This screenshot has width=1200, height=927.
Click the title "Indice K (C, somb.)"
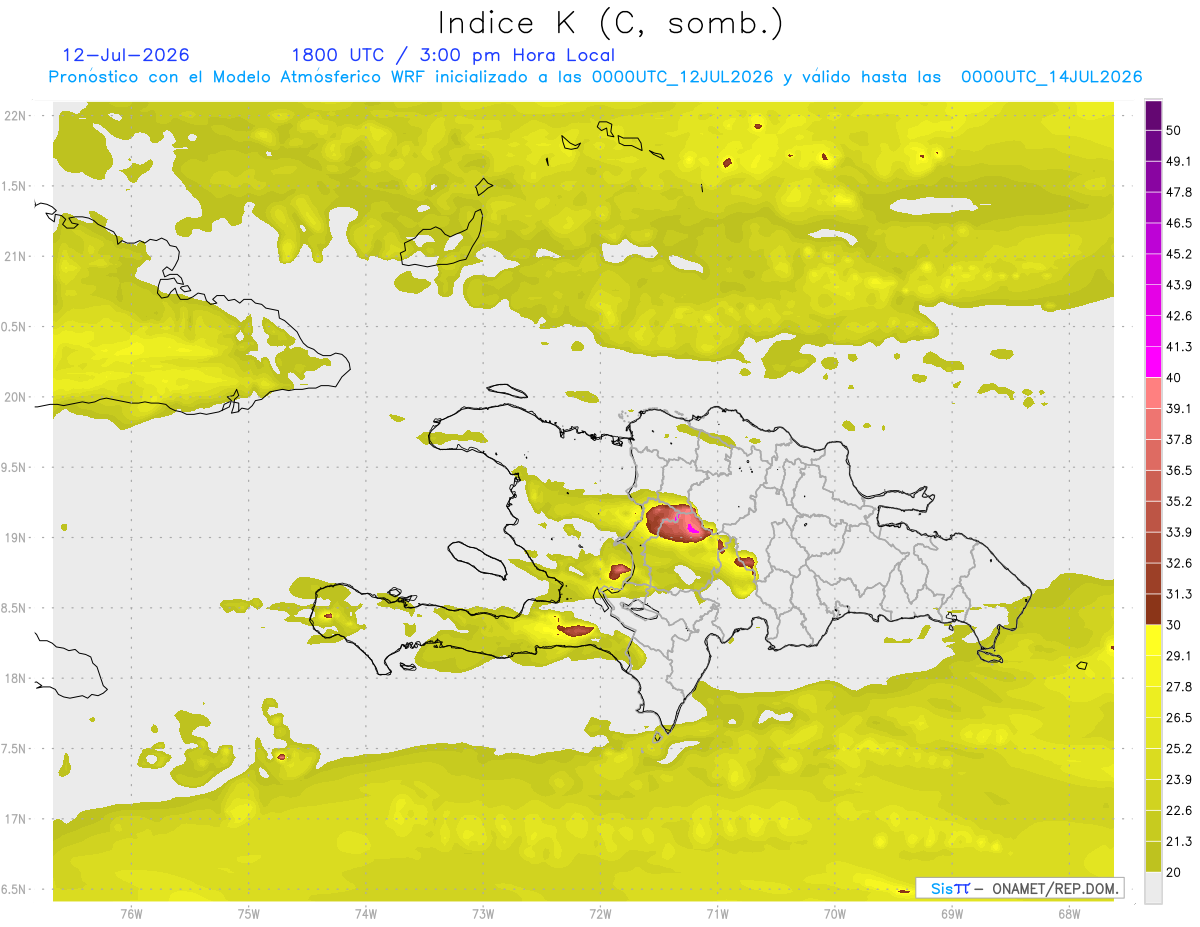click(x=611, y=23)
